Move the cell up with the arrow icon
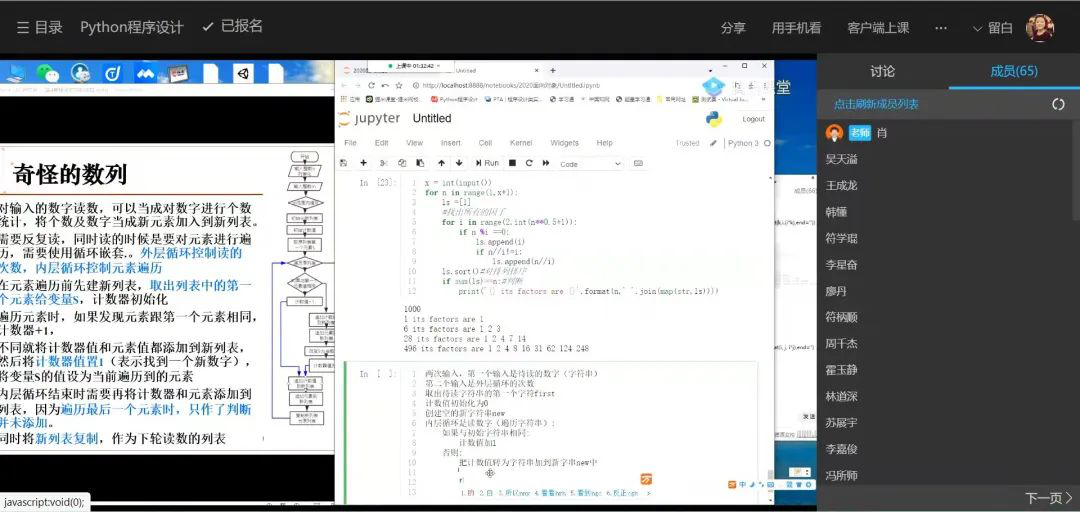Screen dimensions: 1080x512 (443, 163)
